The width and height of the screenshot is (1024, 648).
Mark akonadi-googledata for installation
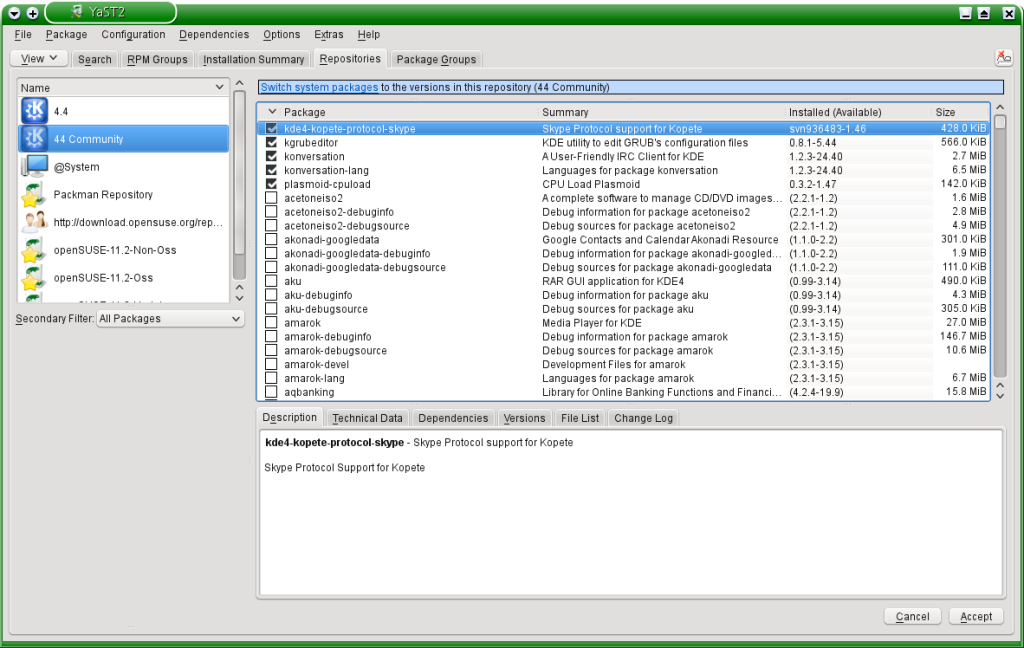[271, 240]
